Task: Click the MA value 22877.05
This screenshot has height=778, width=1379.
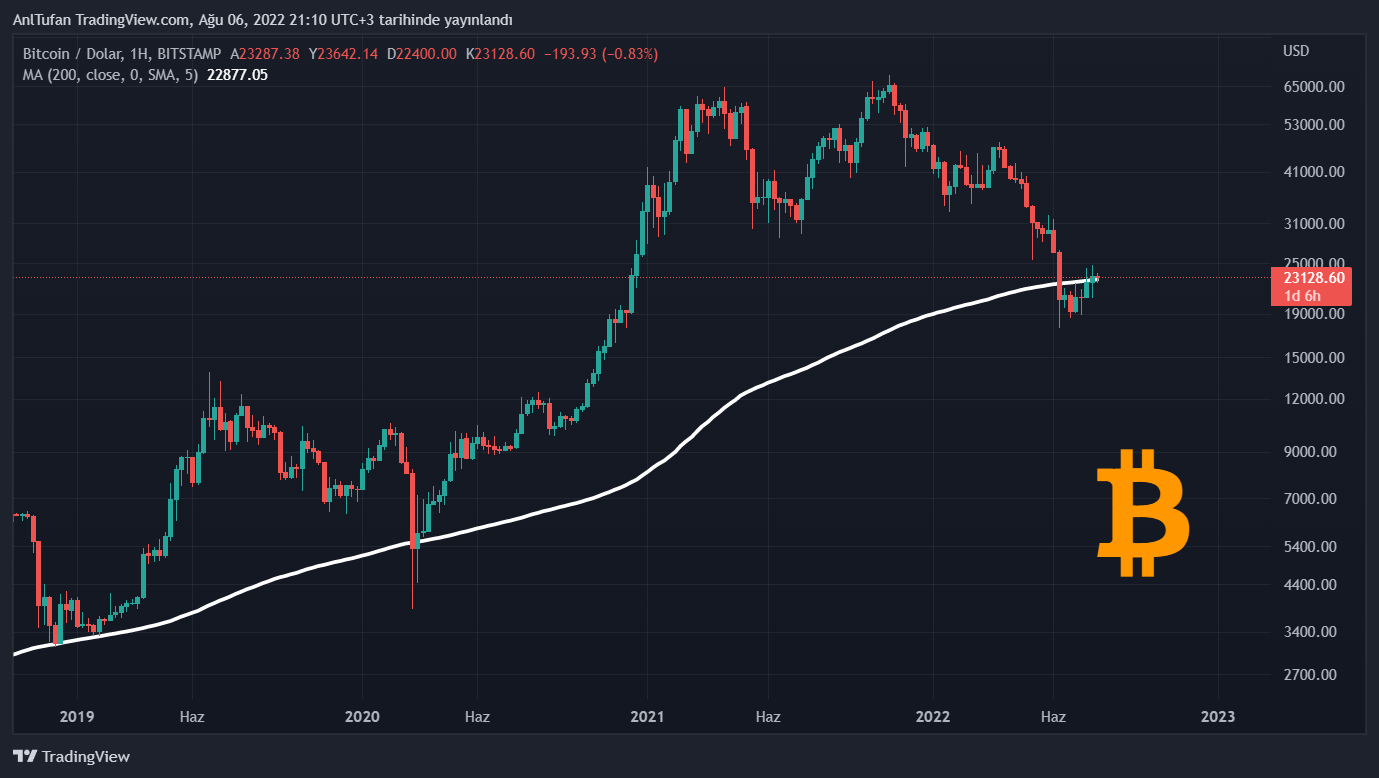Action: (x=237, y=74)
